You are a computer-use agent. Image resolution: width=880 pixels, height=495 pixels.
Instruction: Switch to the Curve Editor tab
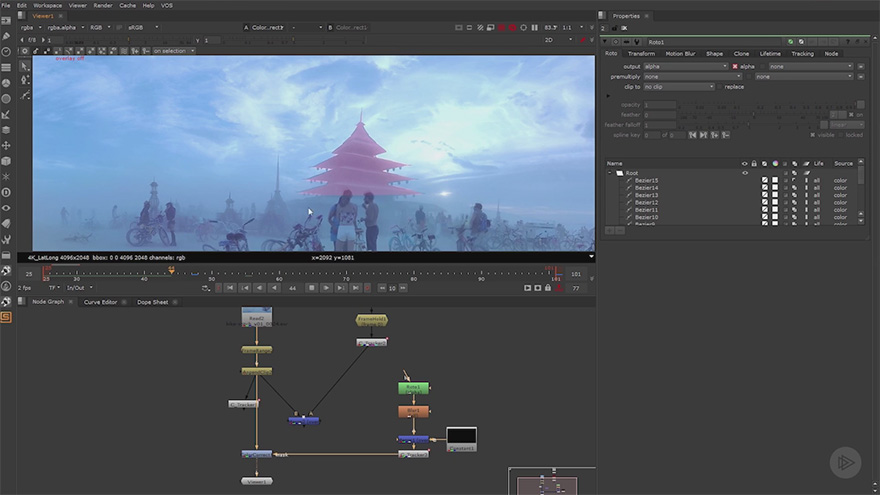(100, 302)
